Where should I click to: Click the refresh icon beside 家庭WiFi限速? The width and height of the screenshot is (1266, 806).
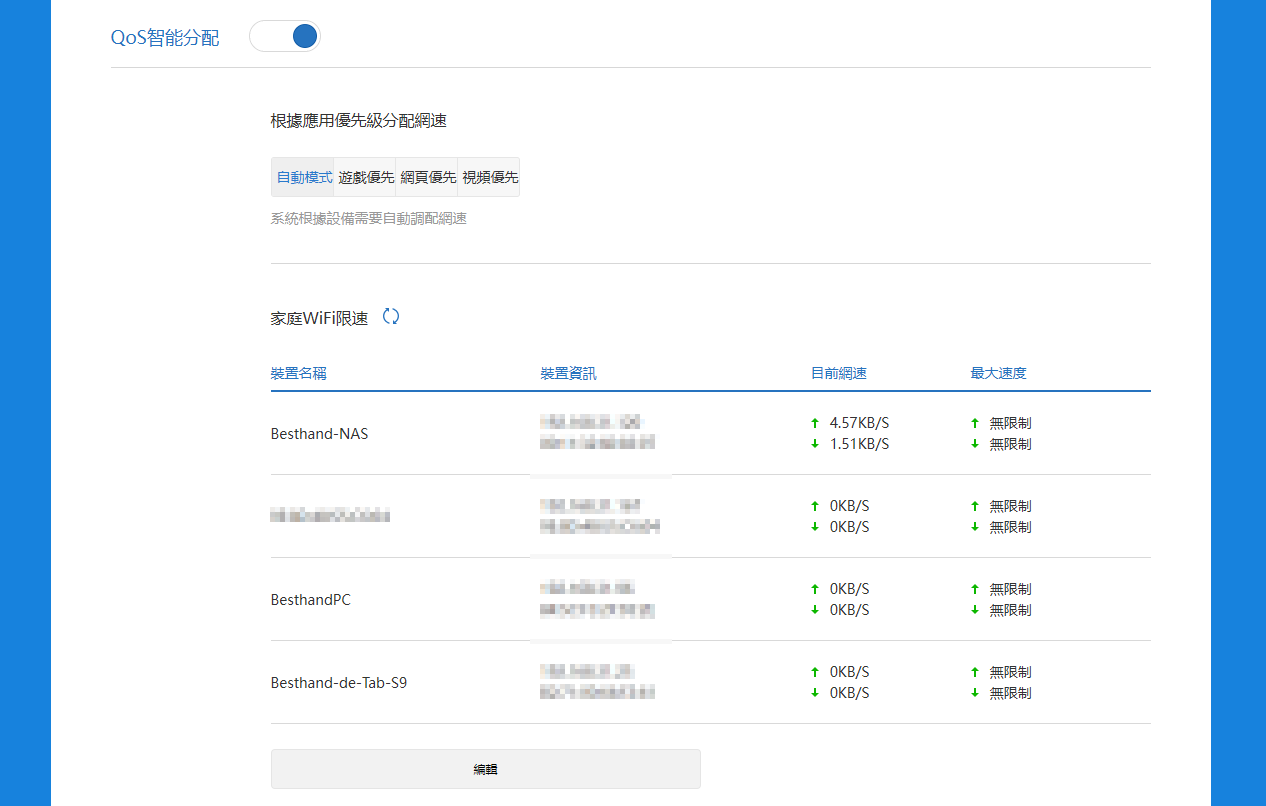click(391, 317)
